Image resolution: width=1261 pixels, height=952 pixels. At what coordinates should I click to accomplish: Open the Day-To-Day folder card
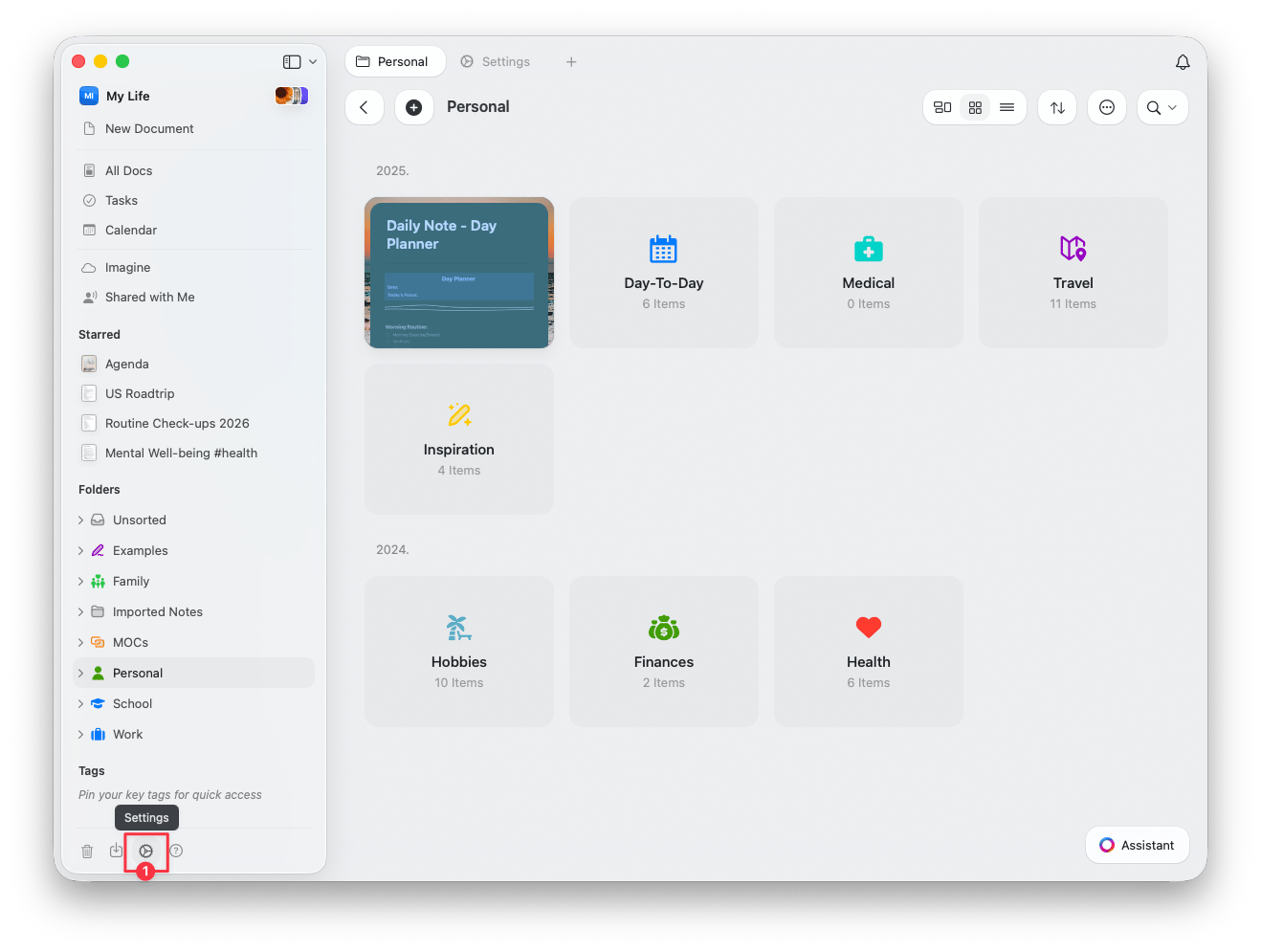[664, 273]
